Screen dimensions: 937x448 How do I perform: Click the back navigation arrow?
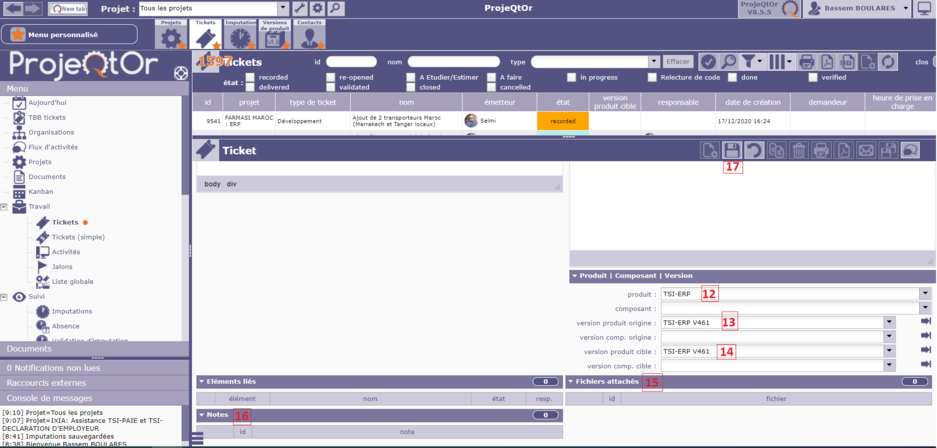click(13, 8)
